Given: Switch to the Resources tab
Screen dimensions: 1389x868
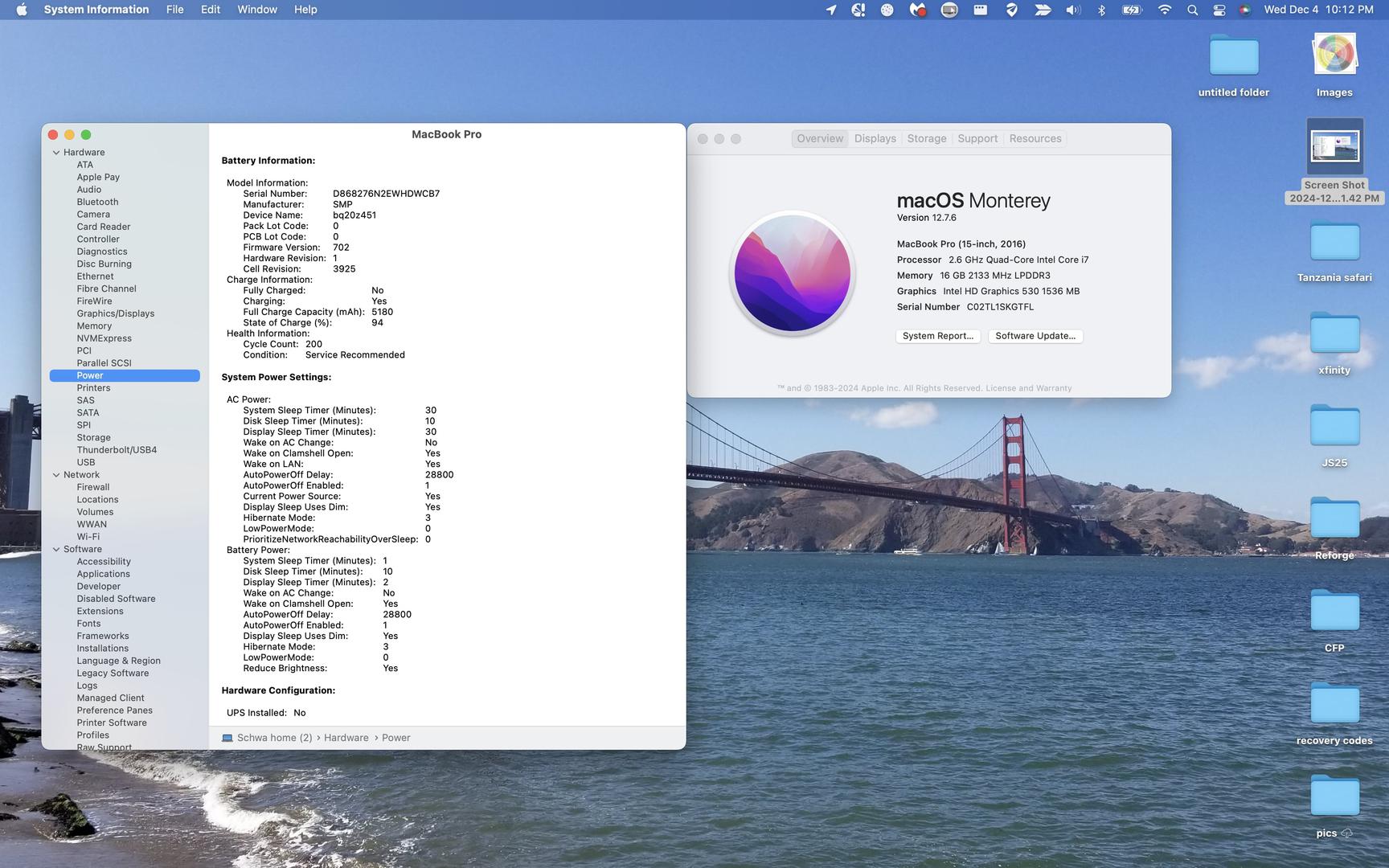Looking at the screenshot, I should coord(1035,138).
